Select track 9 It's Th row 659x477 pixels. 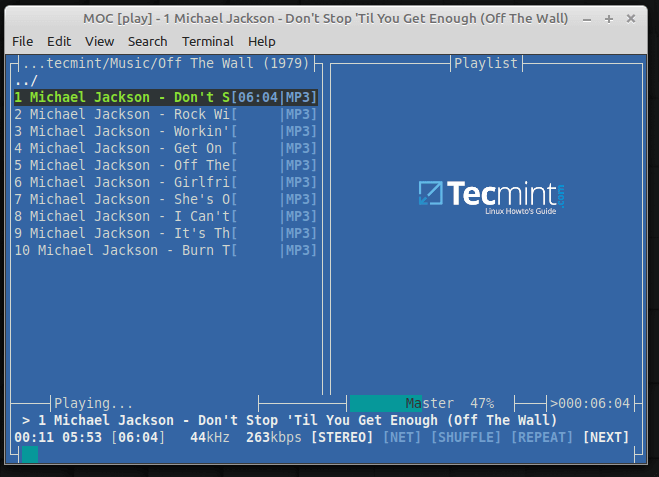[166, 234]
